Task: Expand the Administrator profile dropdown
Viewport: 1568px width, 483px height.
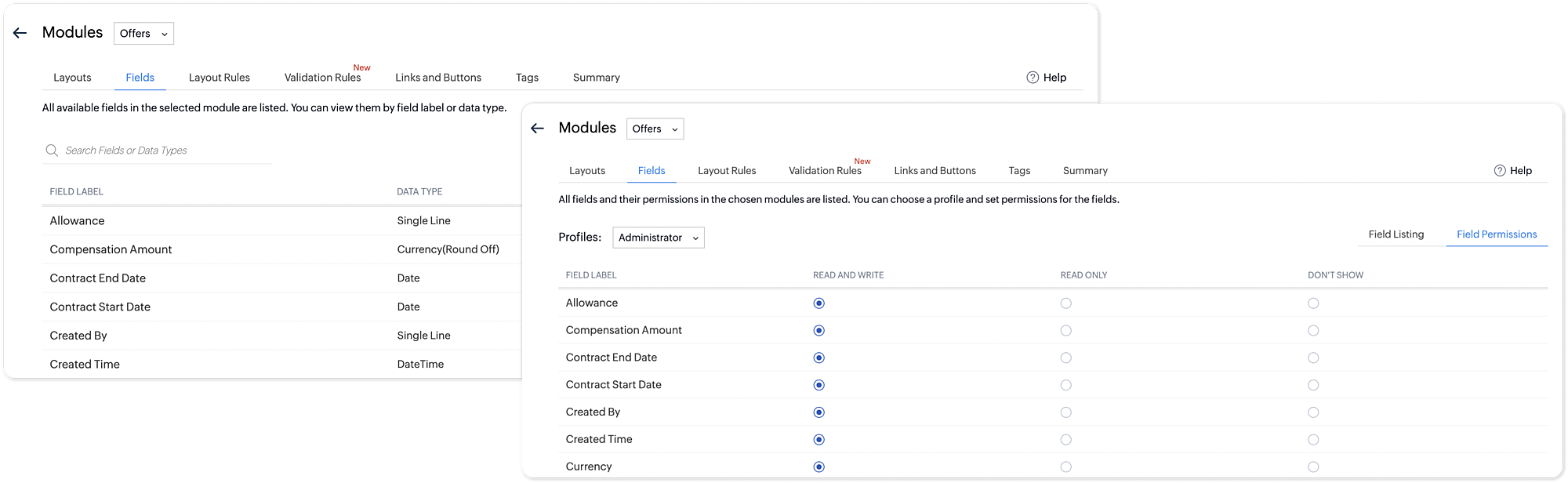Action: click(658, 238)
